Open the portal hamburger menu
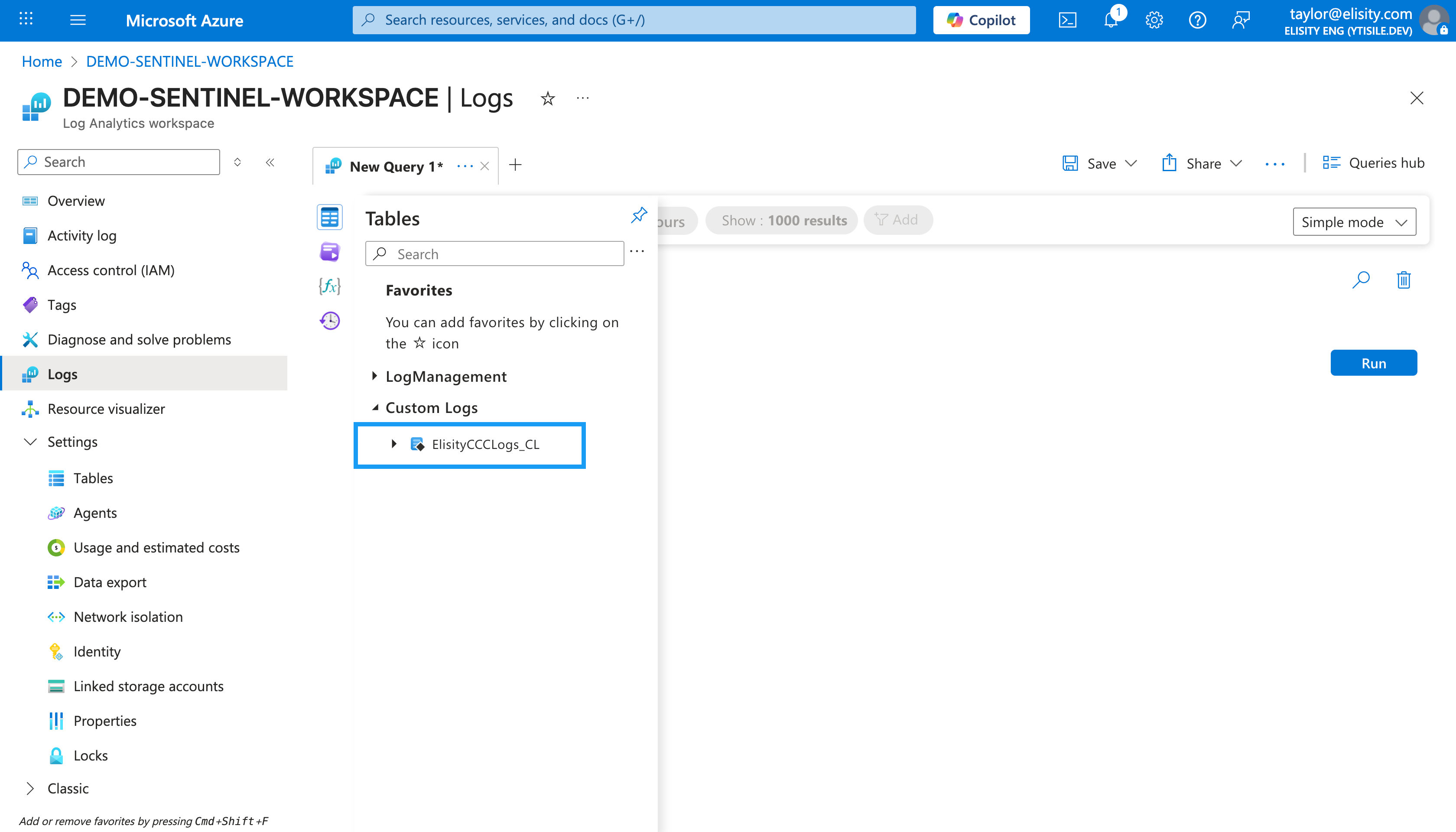 pyautogui.click(x=78, y=20)
